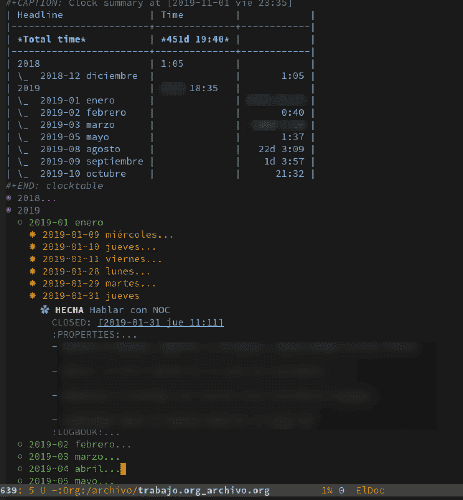Expand the folded 2019-02 febrero heading
This screenshot has height=500, width=463.
coord(80,444)
